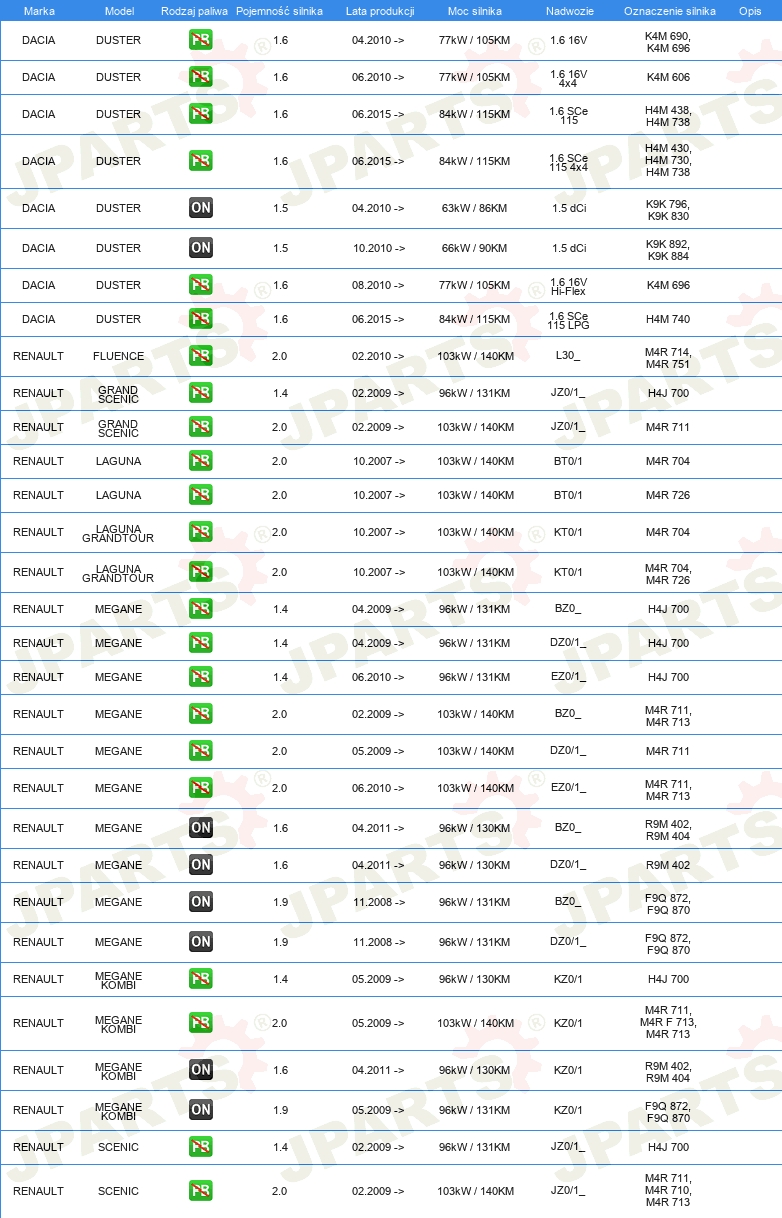Select the 'FLUENCE' model cell
This screenshot has width=782, height=1218.
point(118,356)
